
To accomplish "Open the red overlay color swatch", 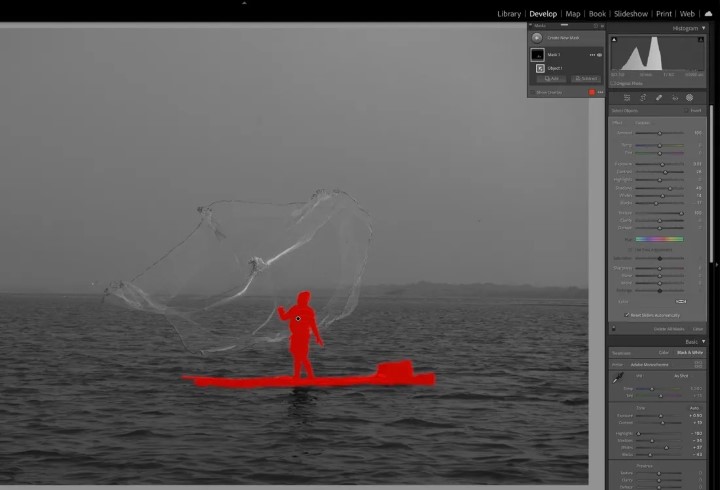I will click(x=592, y=92).
